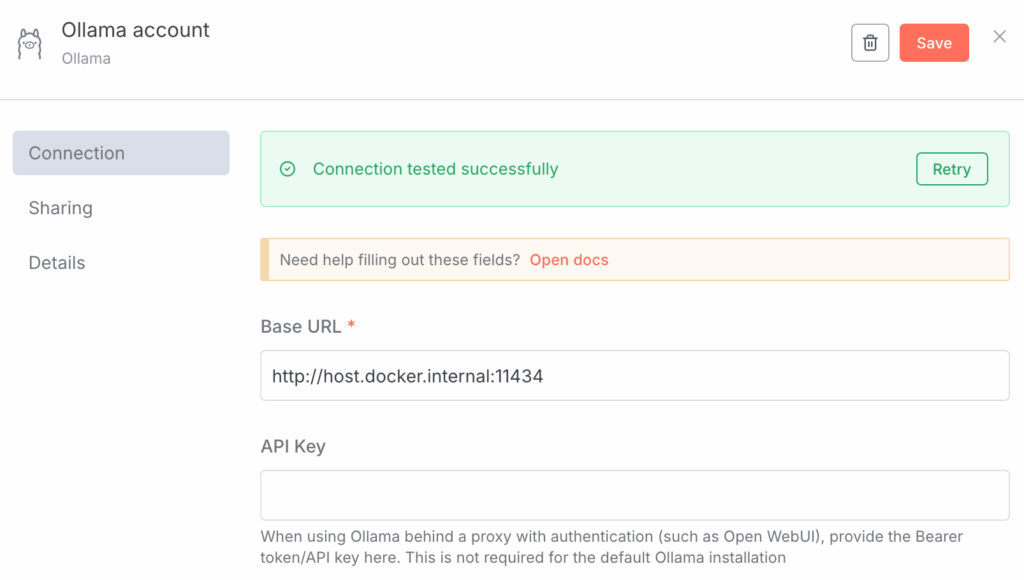1024x580 pixels.
Task: Retry the connection test
Action: click(952, 169)
